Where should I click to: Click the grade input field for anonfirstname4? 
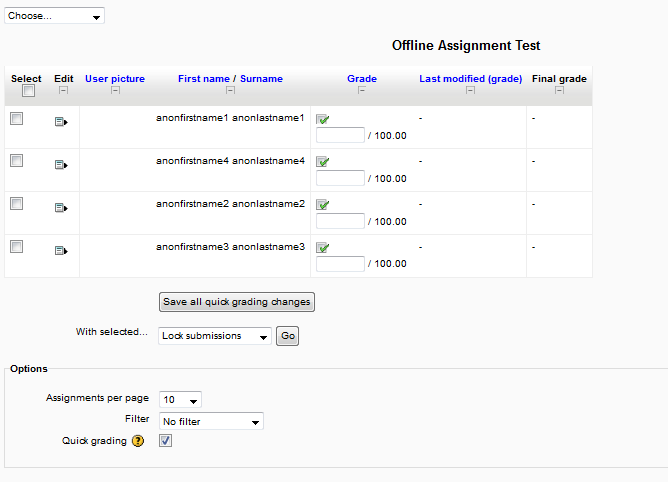pyautogui.click(x=340, y=178)
